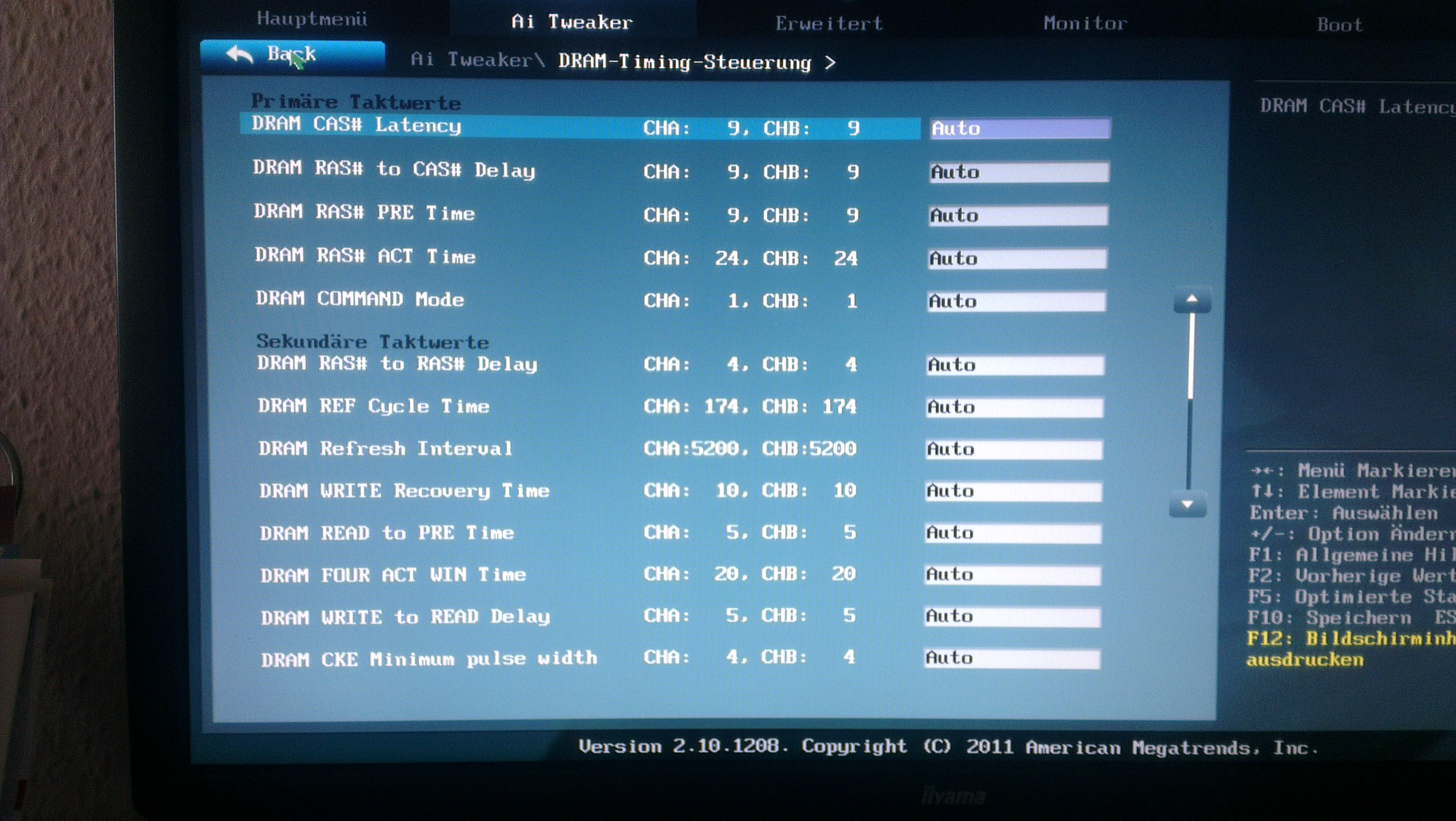Click Ai Tweaker breadcrumb link

pos(470,59)
